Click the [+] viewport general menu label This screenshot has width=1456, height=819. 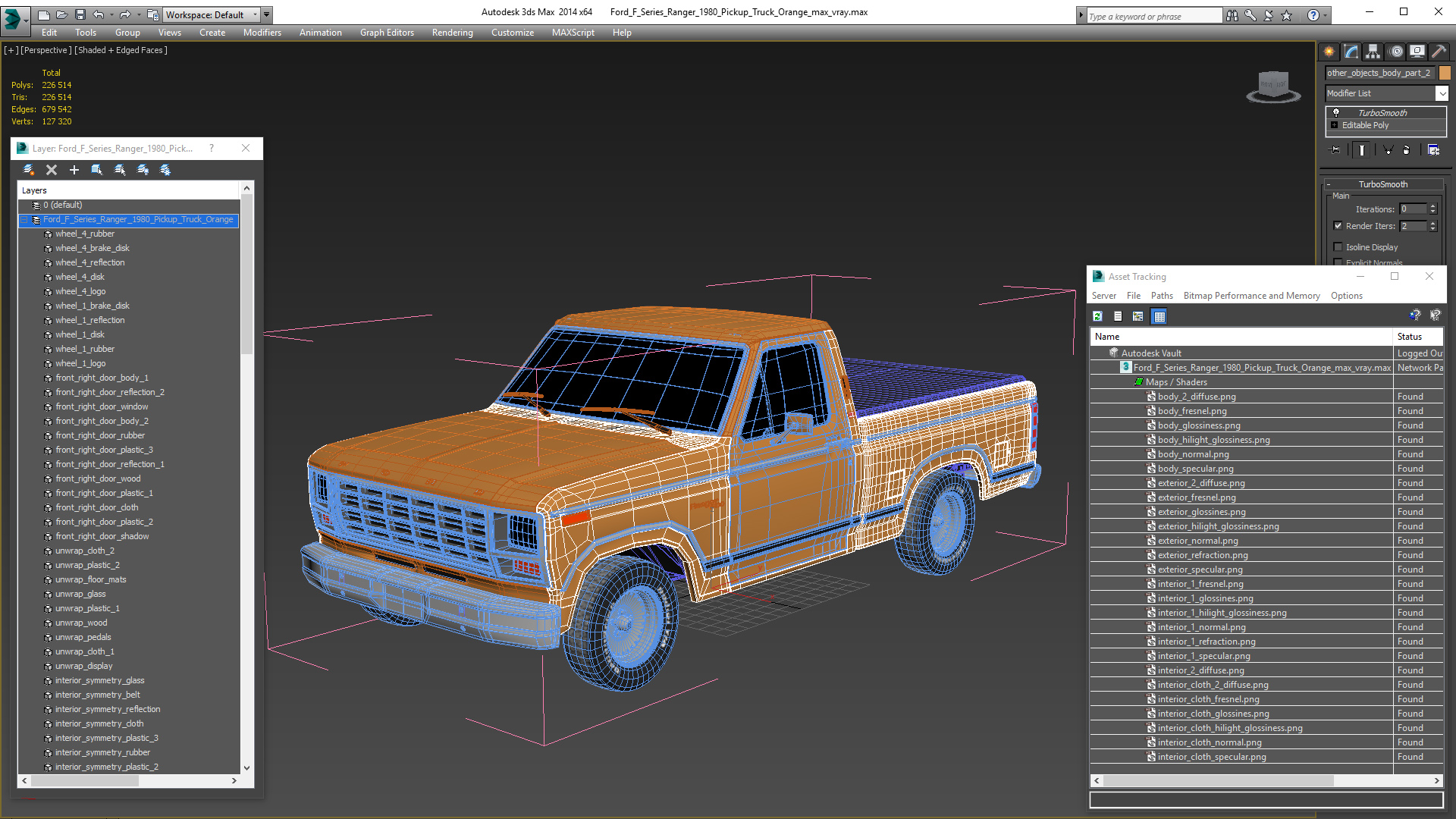(11, 50)
